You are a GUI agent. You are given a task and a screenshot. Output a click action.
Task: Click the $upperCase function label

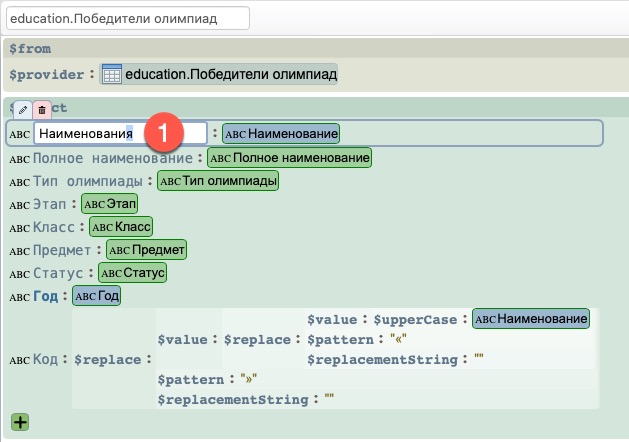[x=417, y=319]
